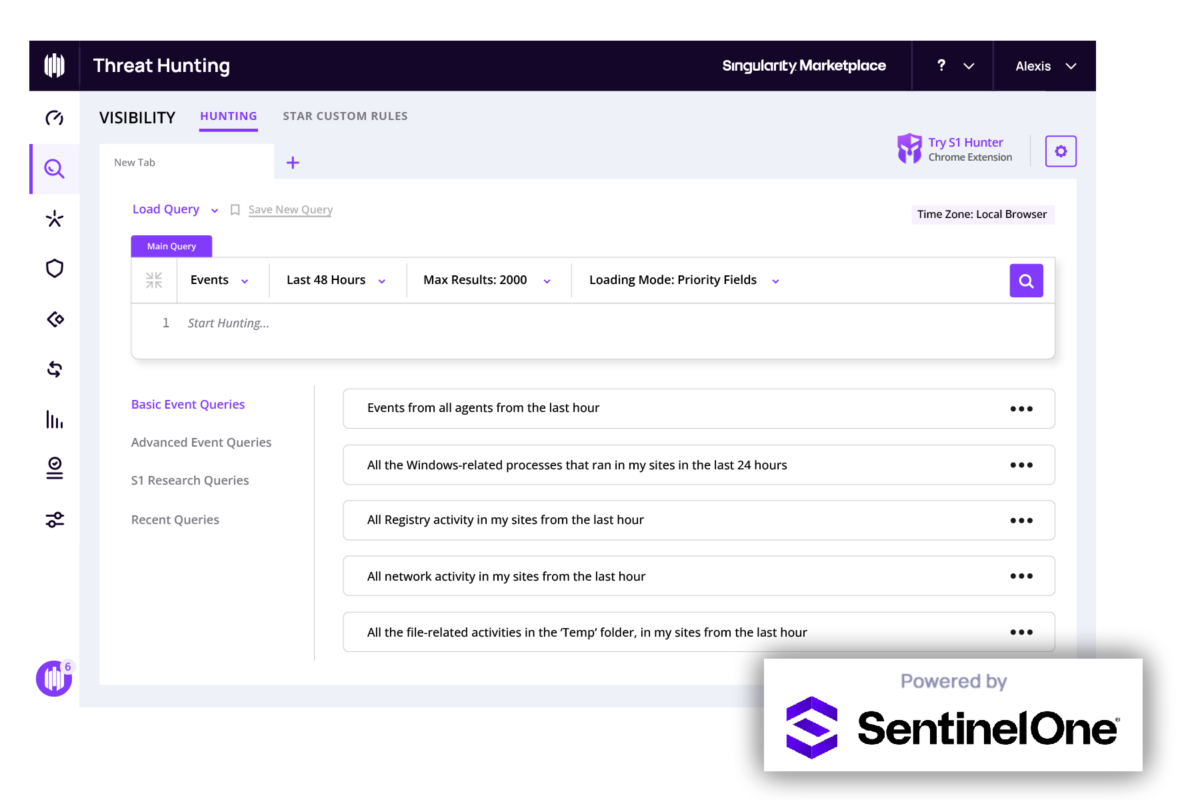Open the Max Results: 2000 dropdown
Image resolution: width=1200 pixels, height=800 pixels.
[x=487, y=281]
